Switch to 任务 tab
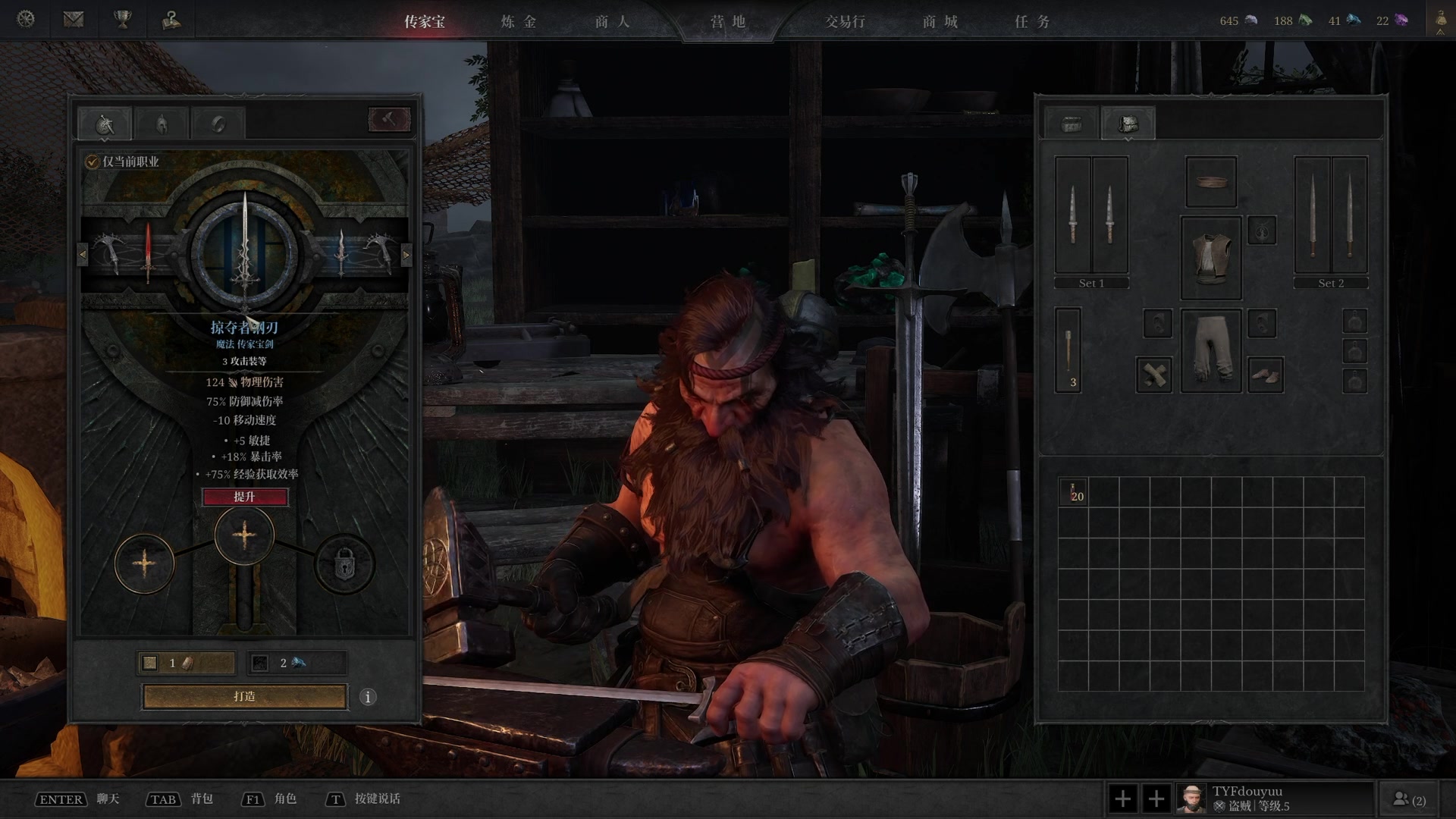 coord(1033,21)
